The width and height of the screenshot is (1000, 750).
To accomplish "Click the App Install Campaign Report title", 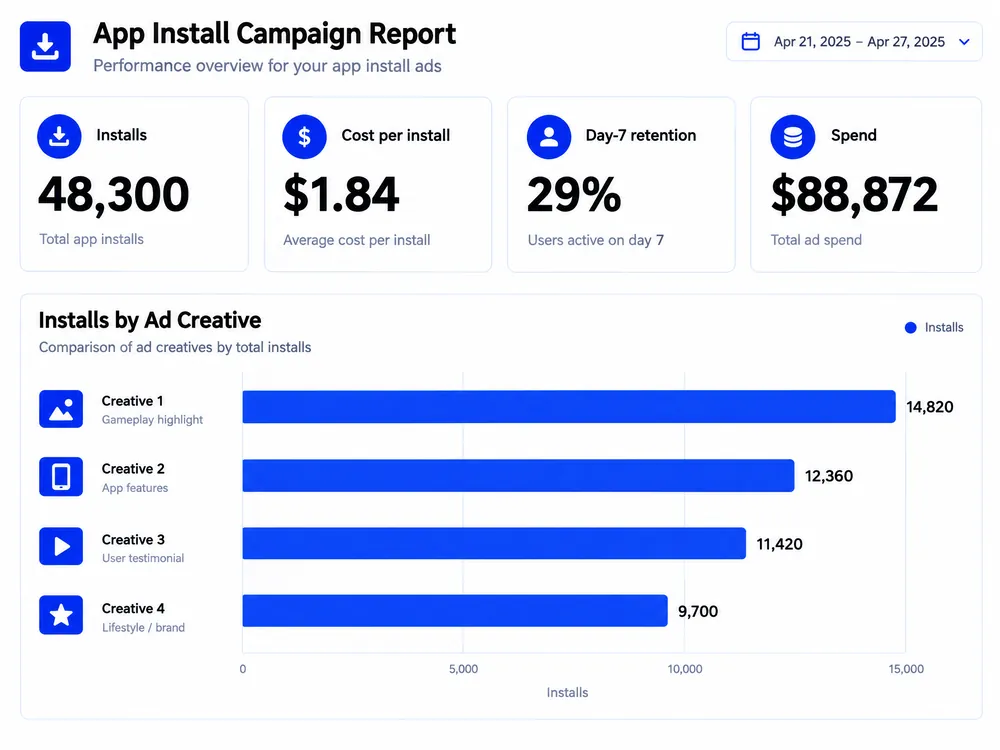I will [275, 34].
